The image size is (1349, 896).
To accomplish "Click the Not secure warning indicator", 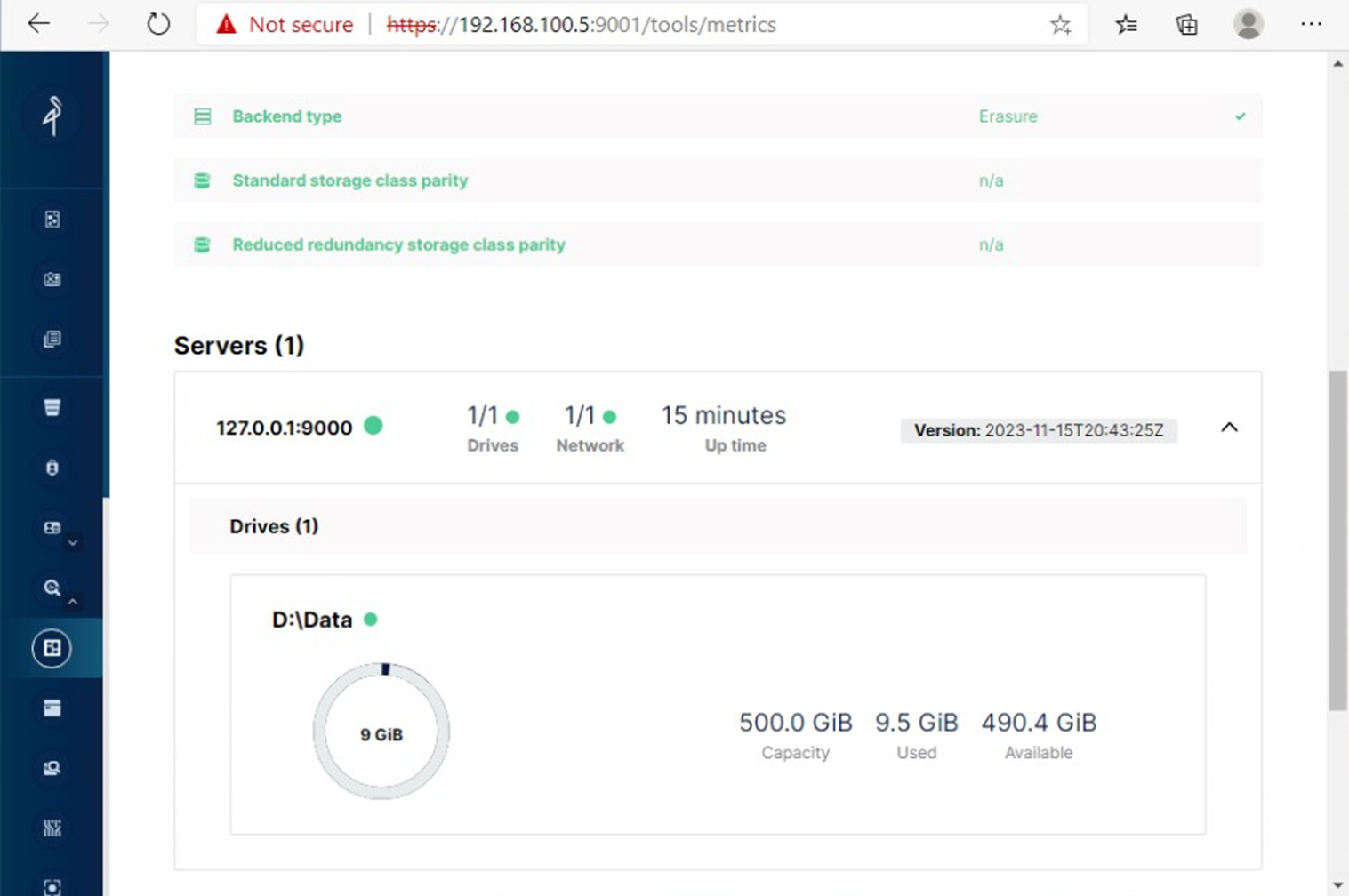I will (285, 25).
